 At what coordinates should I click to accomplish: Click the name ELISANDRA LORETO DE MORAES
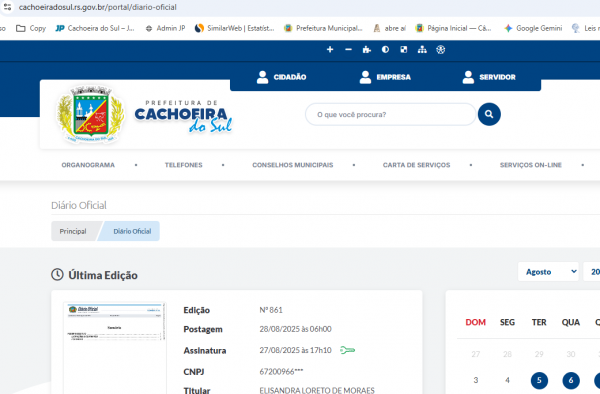317,390
